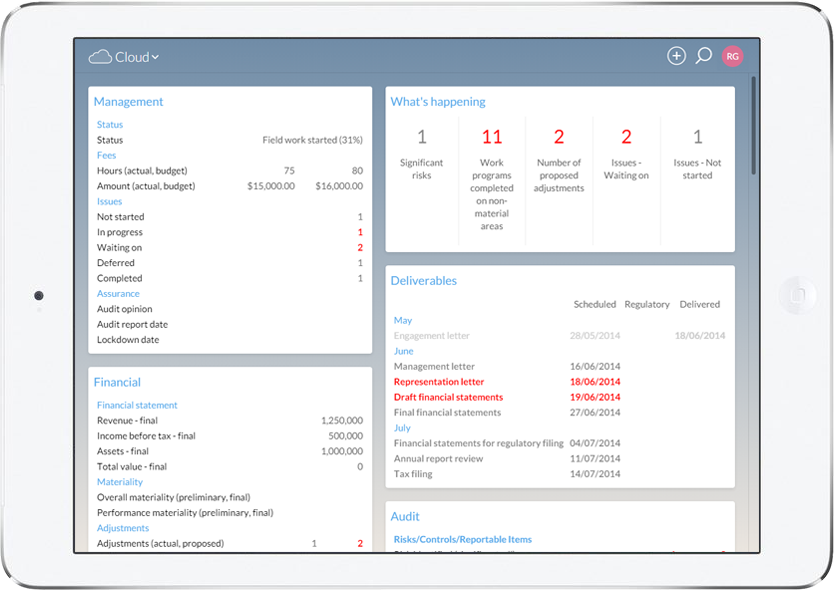Select Work programs completed tile
The width and height of the screenshot is (834, 590).
click(491, 180)
